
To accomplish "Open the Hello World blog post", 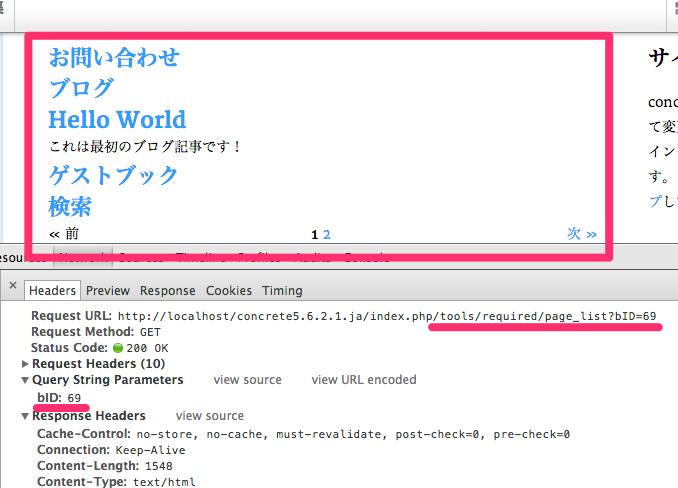I will (117, 120).
